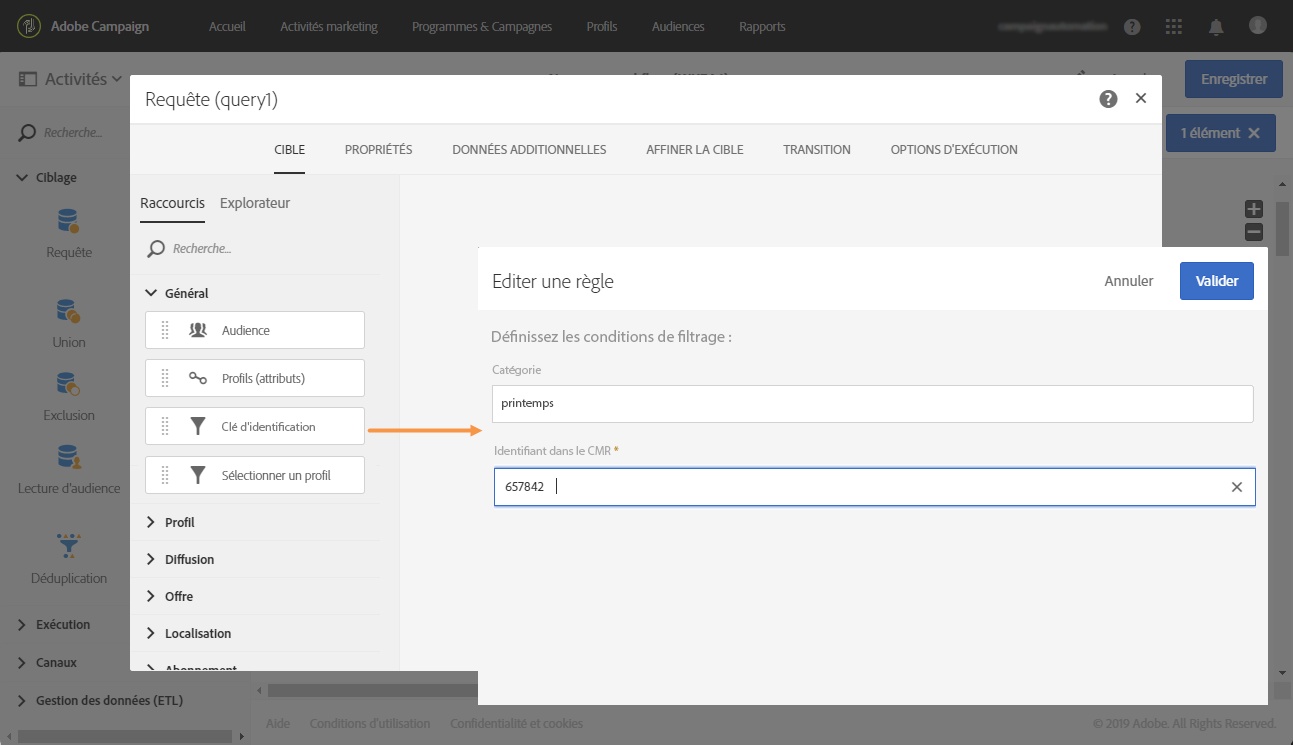Screen dimensions: 1293x745
Task: Click Annuler in the rule editor
Action: pyautogui.click(x=1129, y=281)
